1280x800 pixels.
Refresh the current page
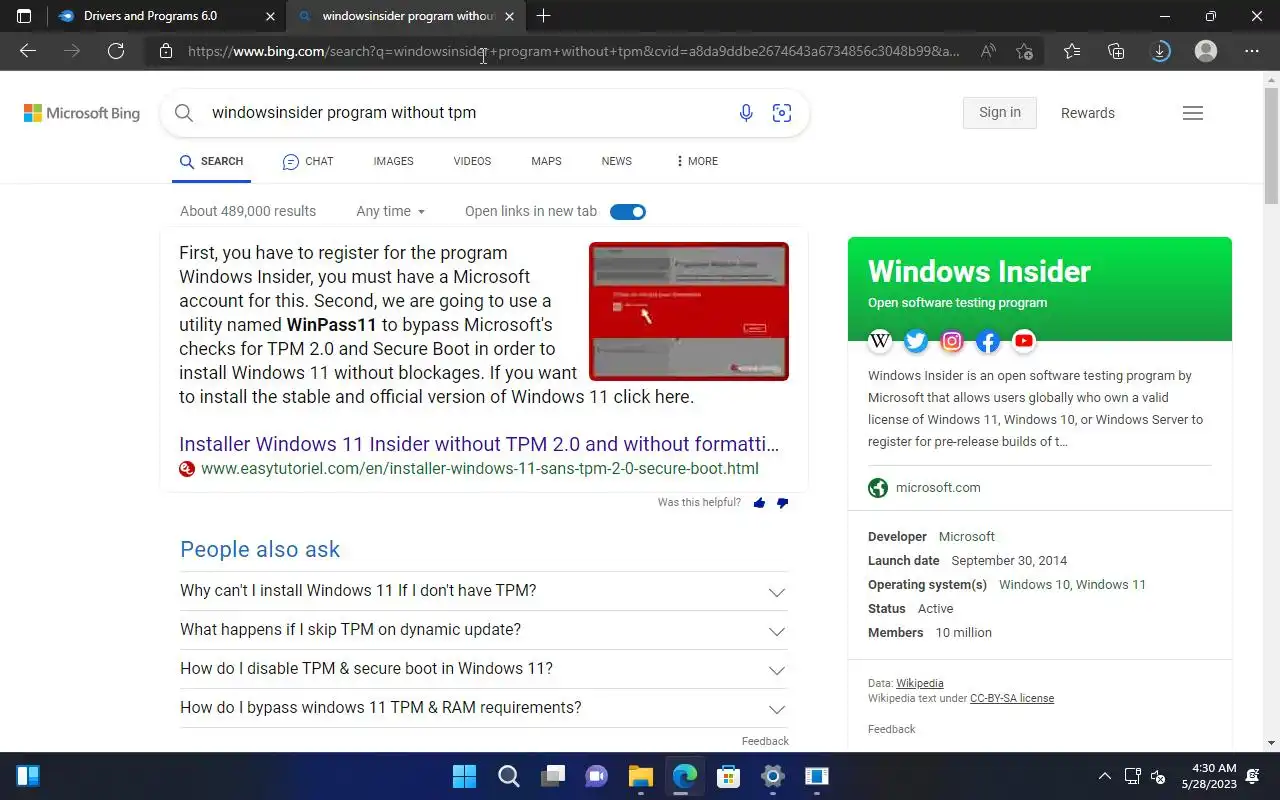[116, 51]
